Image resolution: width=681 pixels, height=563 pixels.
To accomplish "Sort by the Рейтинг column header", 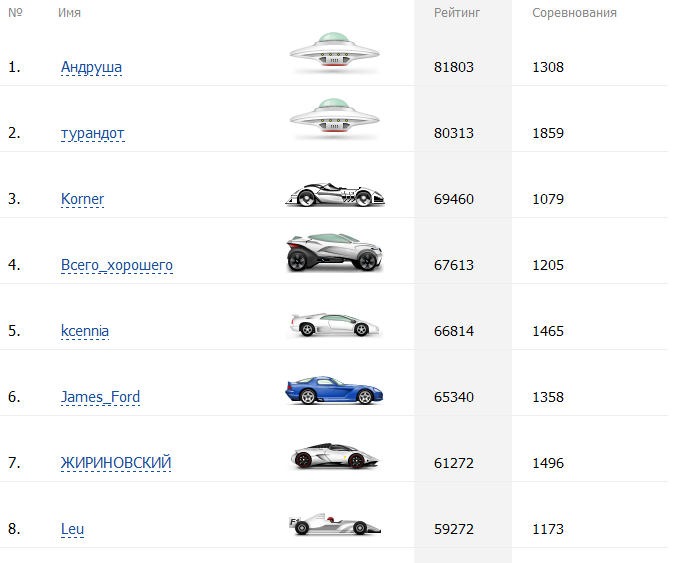I will 457,13.
